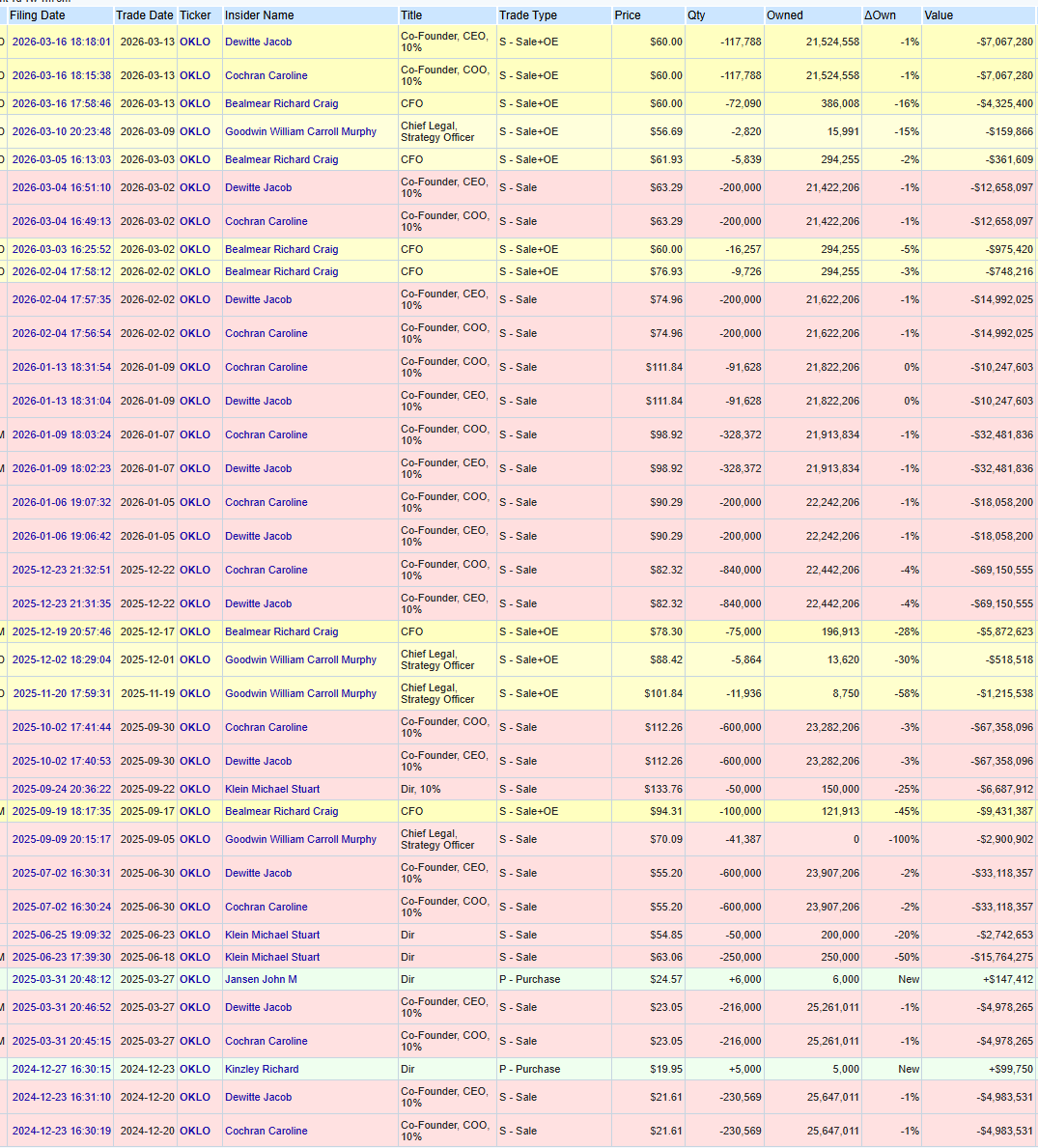Viewport: 1038px width, 1148px height.
Task: Open Klein Michael Stuart in 2025-09-24 row
Action: [272, 789]
